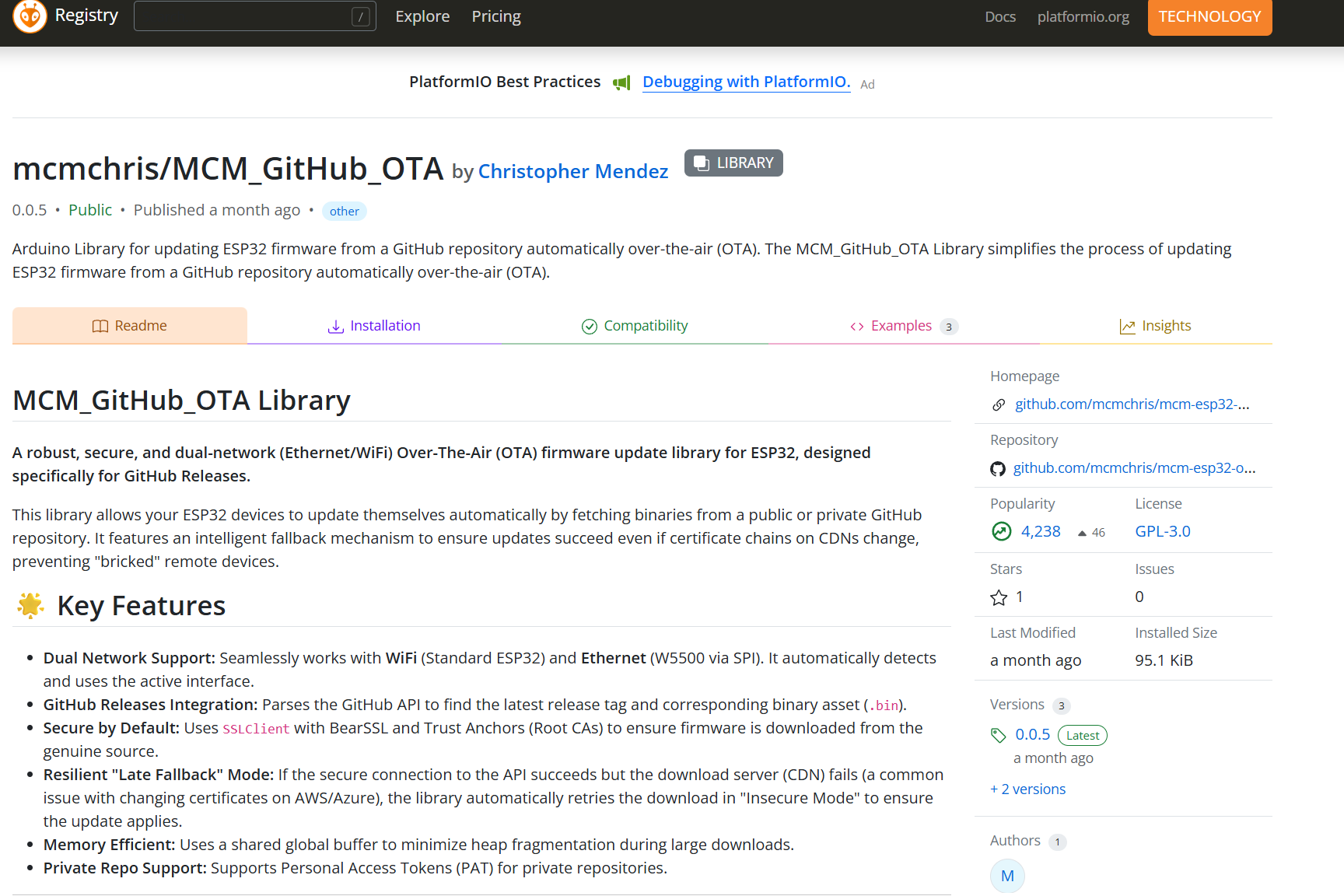1344x896 pixels.
Task: Open the Readme tab
Action: coord(130,326)
